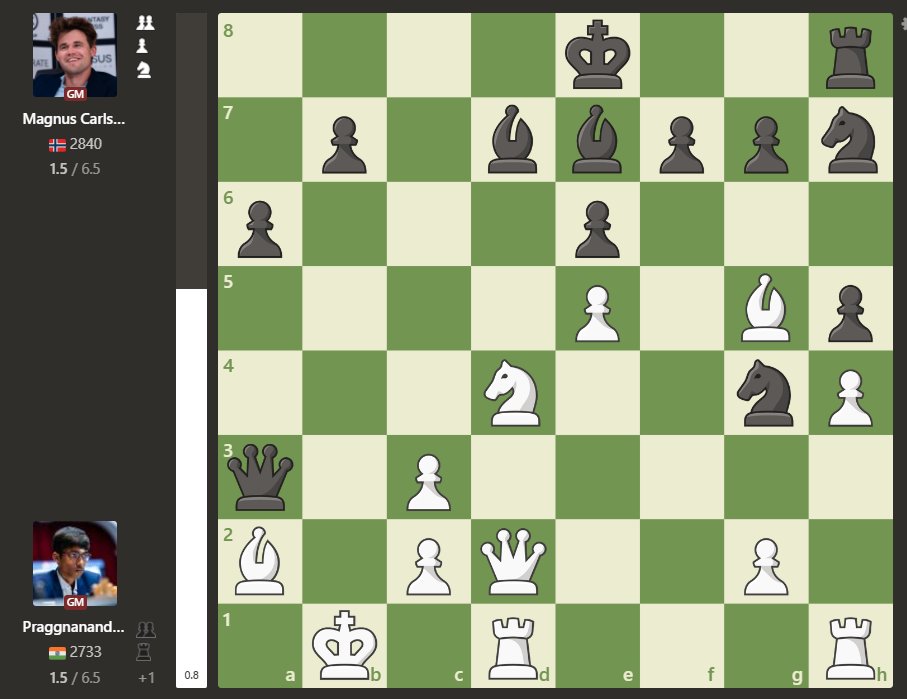Click the Indian flag icon
The image size is (907, 699).
(57, 653)
